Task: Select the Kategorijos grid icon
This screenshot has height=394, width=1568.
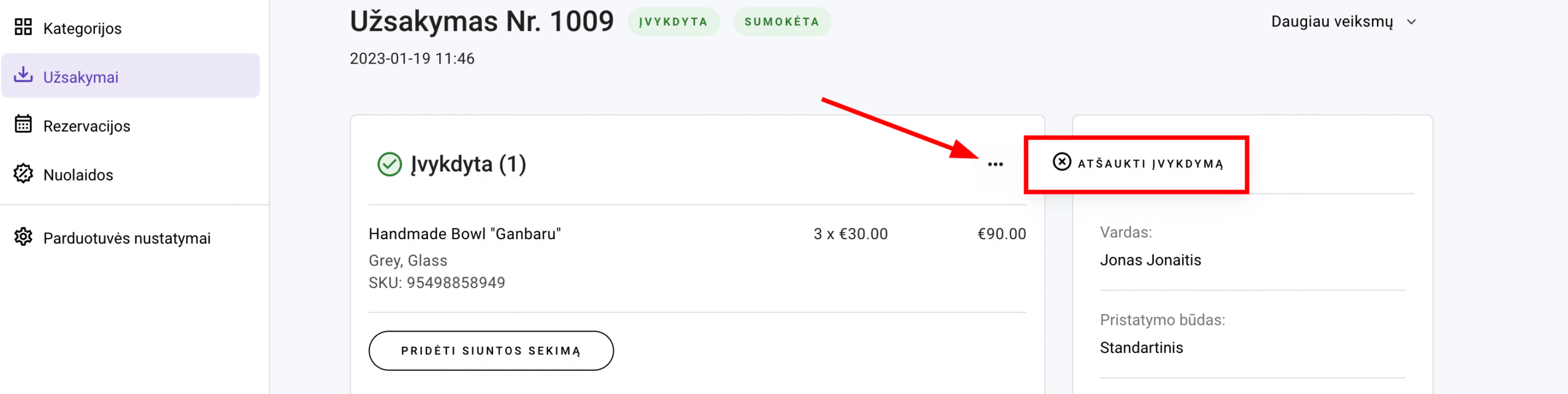Action: (x=23, y=28)
